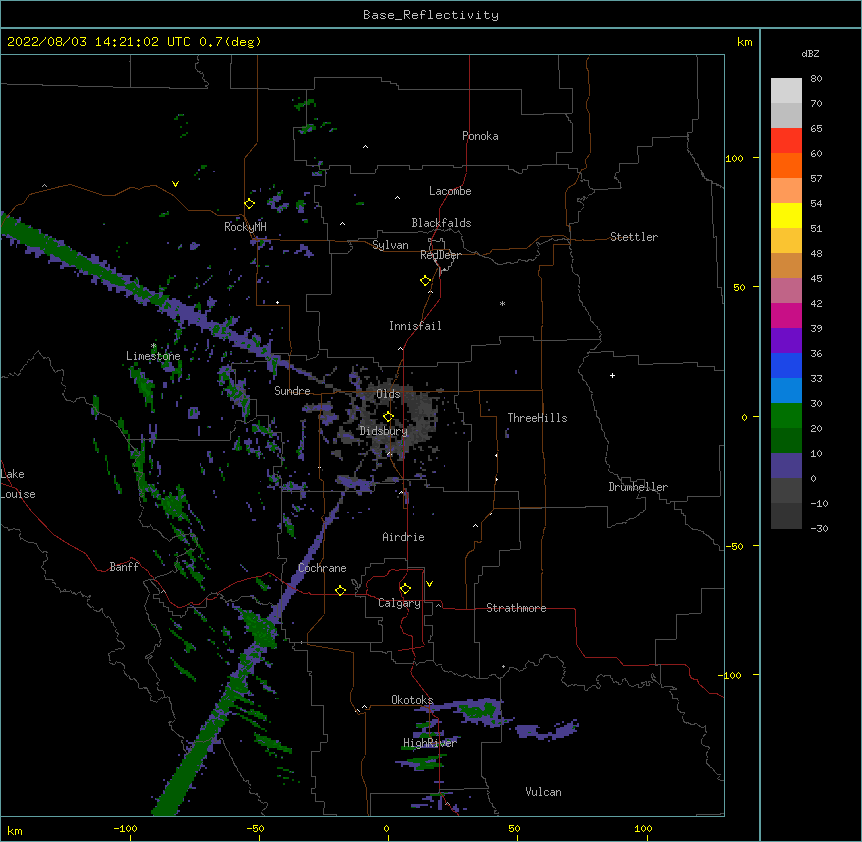Click the -100 tick on bottom axis
862x842 pixels.
click(125, 829)
